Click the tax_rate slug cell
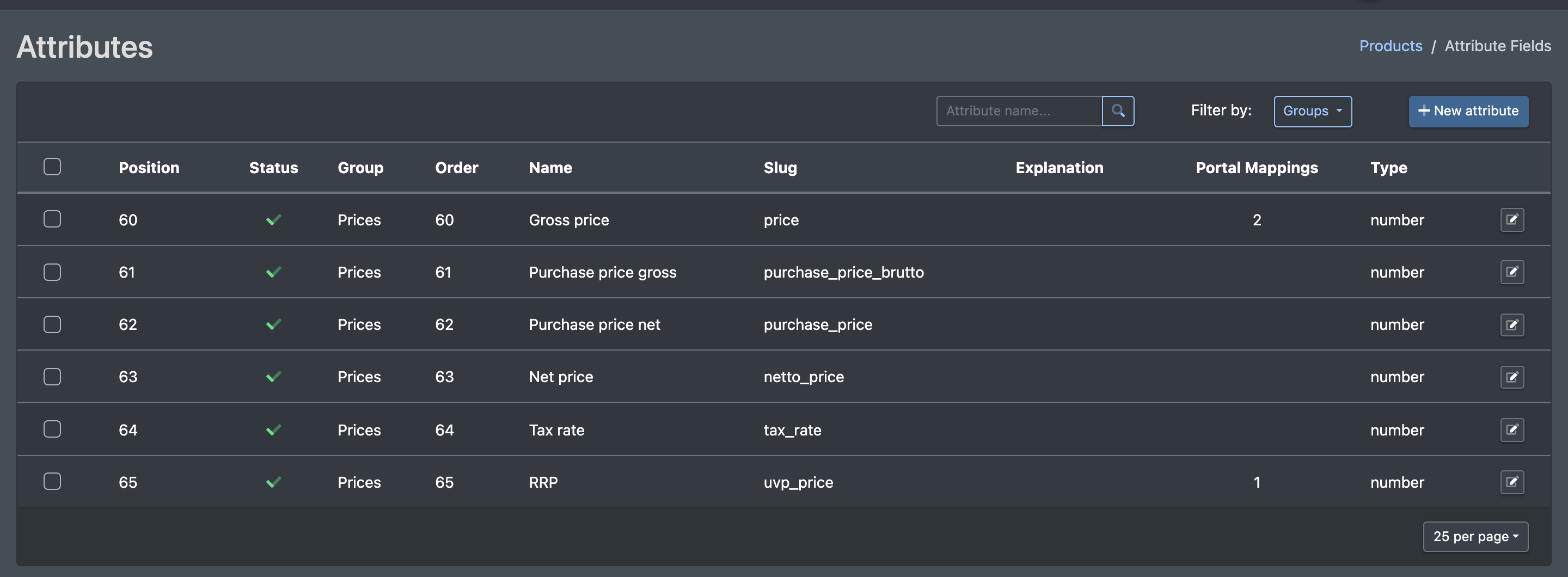 (x=793, y=429)
